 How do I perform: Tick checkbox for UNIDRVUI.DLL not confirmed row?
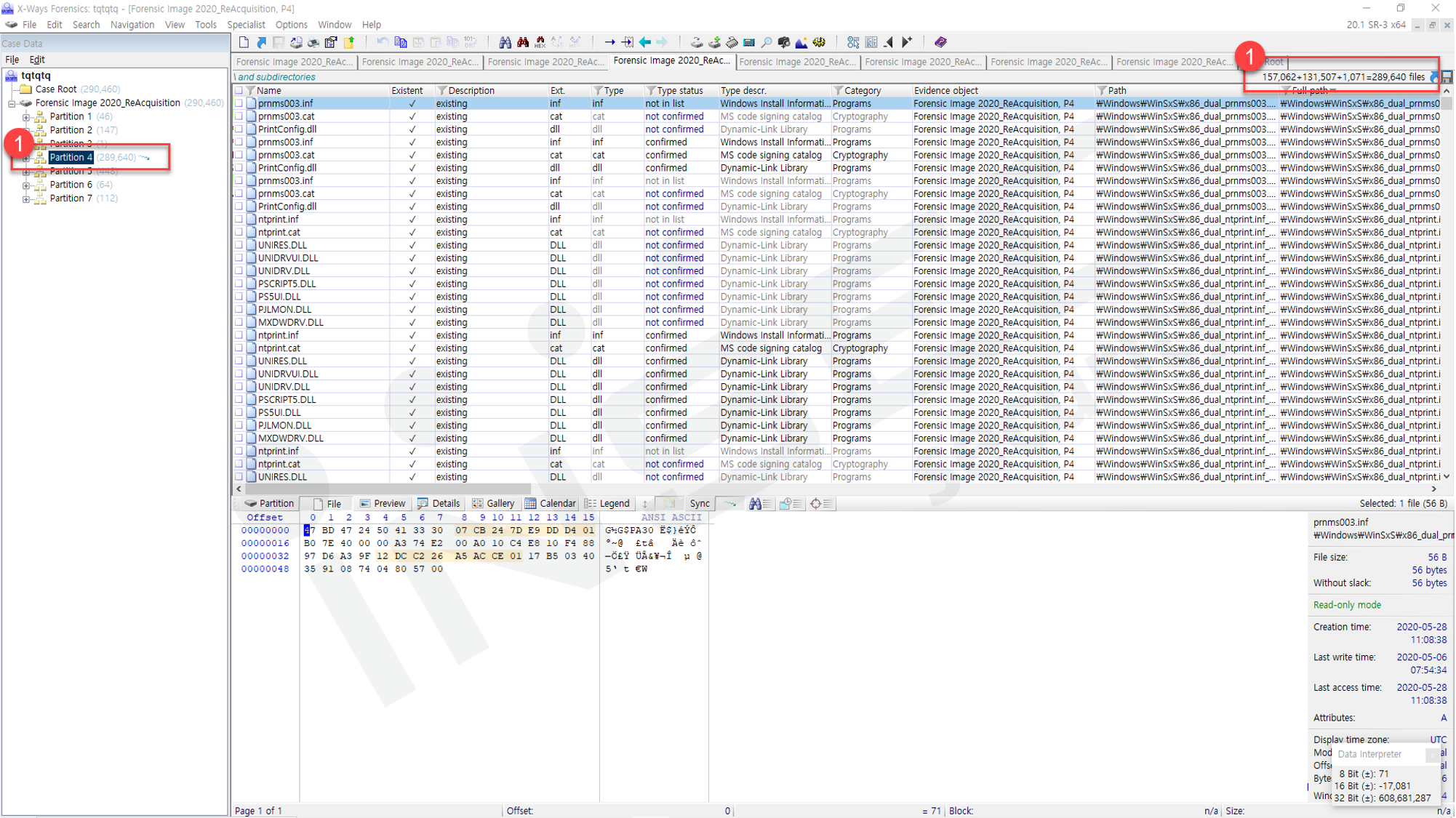[239, 258]
